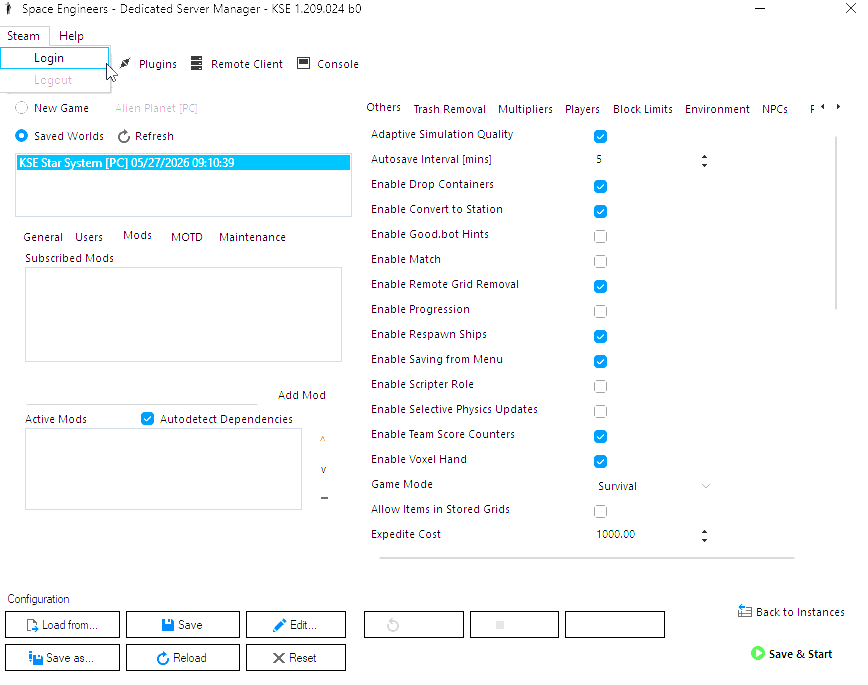Open the Trash Removal settings tab
This screenshot has width=868, height=685.
point(450,109)
